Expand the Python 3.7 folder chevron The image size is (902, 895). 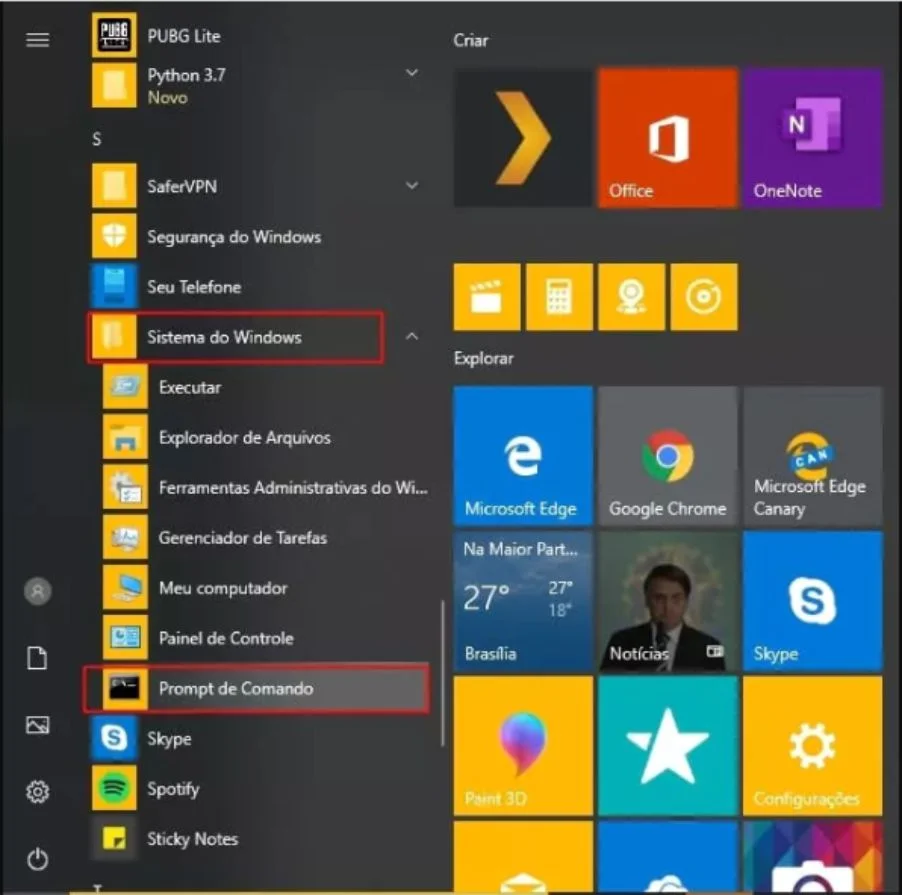coord(412,72)
